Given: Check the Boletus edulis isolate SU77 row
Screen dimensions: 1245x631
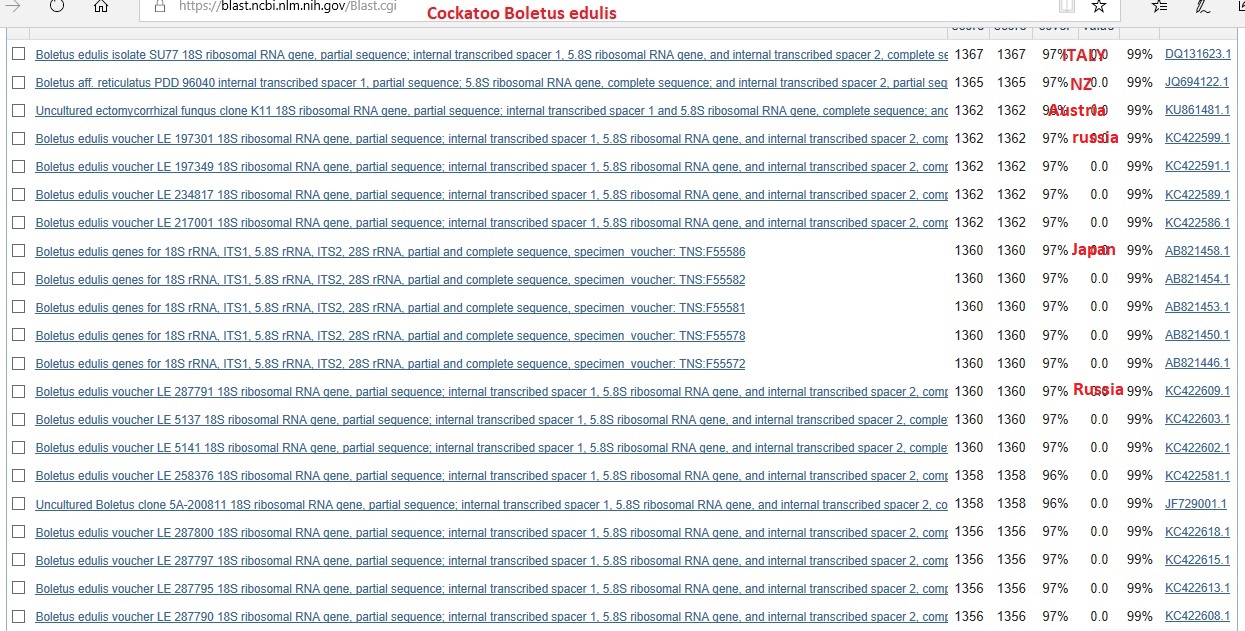Looking at the screenshot, I should [18, 54].
